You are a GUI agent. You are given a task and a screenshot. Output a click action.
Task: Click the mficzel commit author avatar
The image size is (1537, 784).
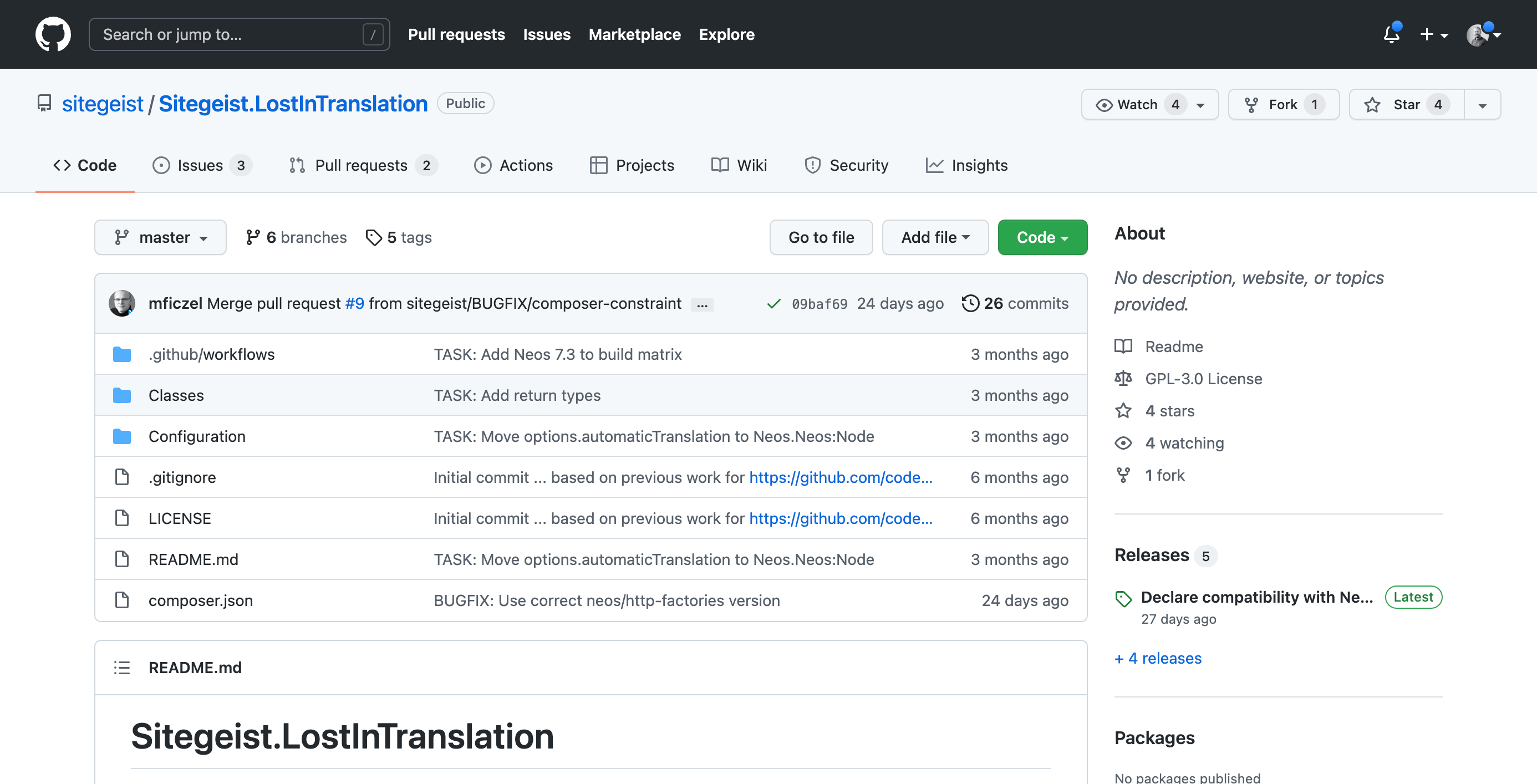click(x=122, y=304)
